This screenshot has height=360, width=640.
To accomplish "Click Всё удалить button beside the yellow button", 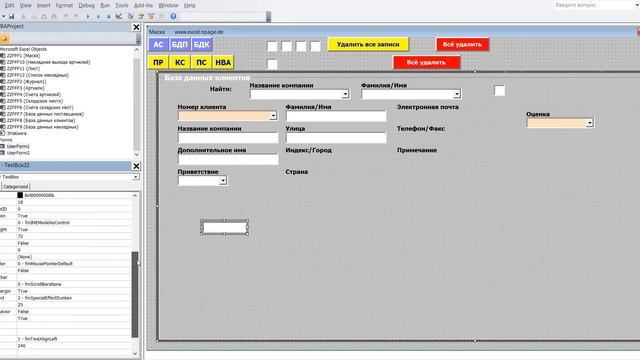I will click(x=462, y=44).
